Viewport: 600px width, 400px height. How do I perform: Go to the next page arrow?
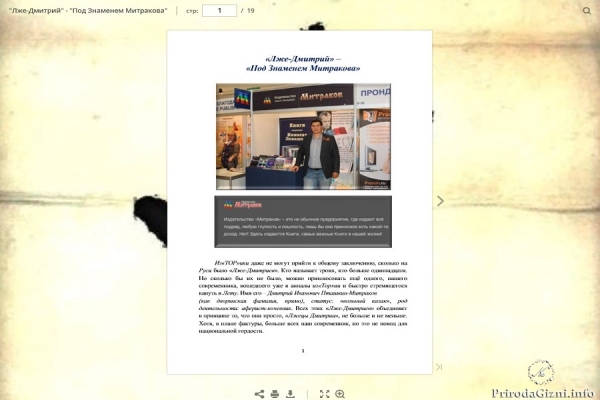[x=440, y=201]
